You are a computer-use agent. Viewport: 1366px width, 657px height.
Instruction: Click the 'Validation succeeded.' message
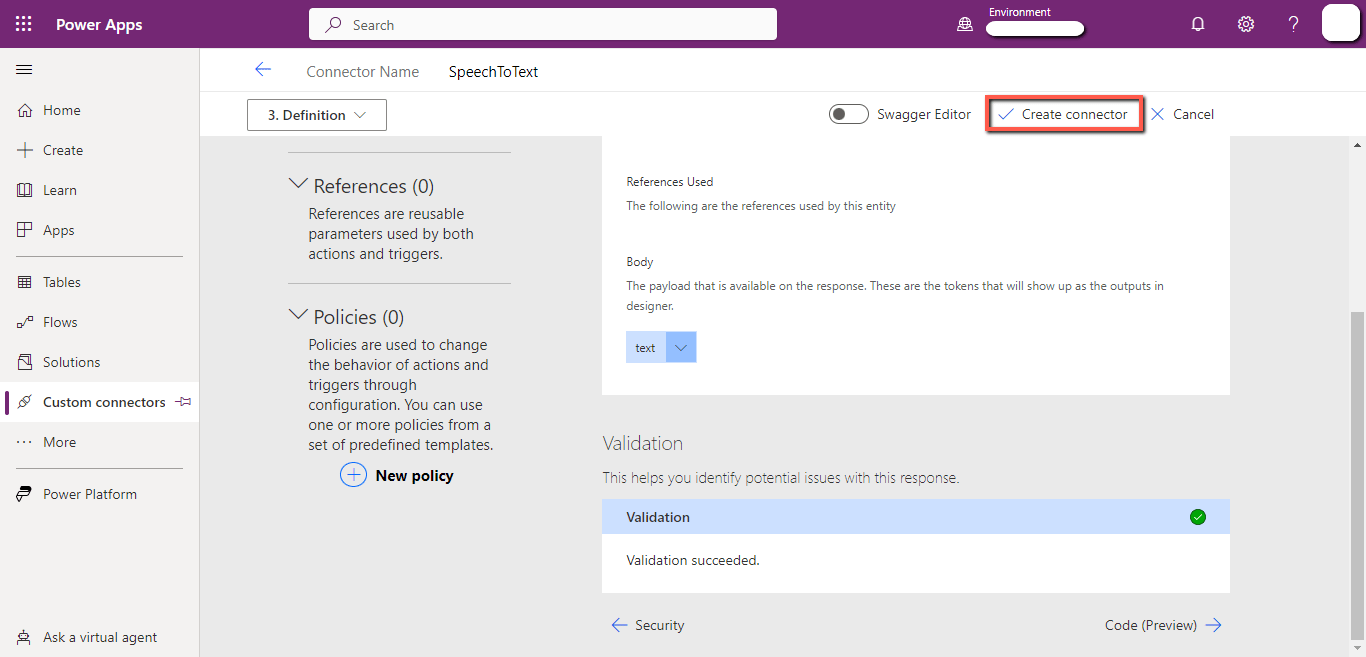click(693, 560)
